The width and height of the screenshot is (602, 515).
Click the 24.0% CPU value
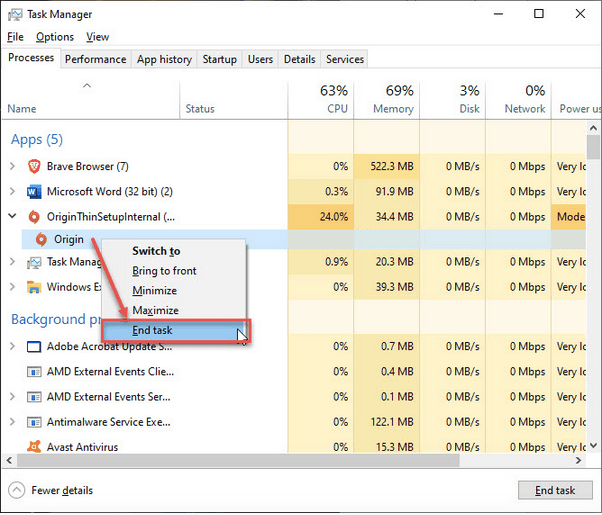point(334,217)
